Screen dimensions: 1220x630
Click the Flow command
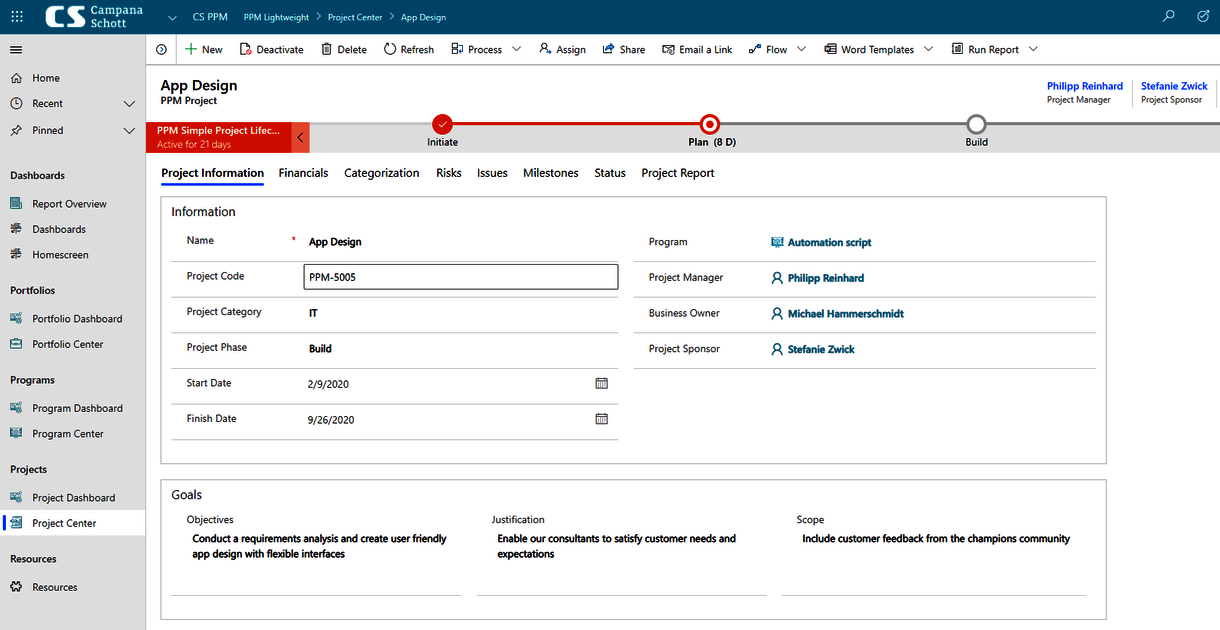[768, 49]
